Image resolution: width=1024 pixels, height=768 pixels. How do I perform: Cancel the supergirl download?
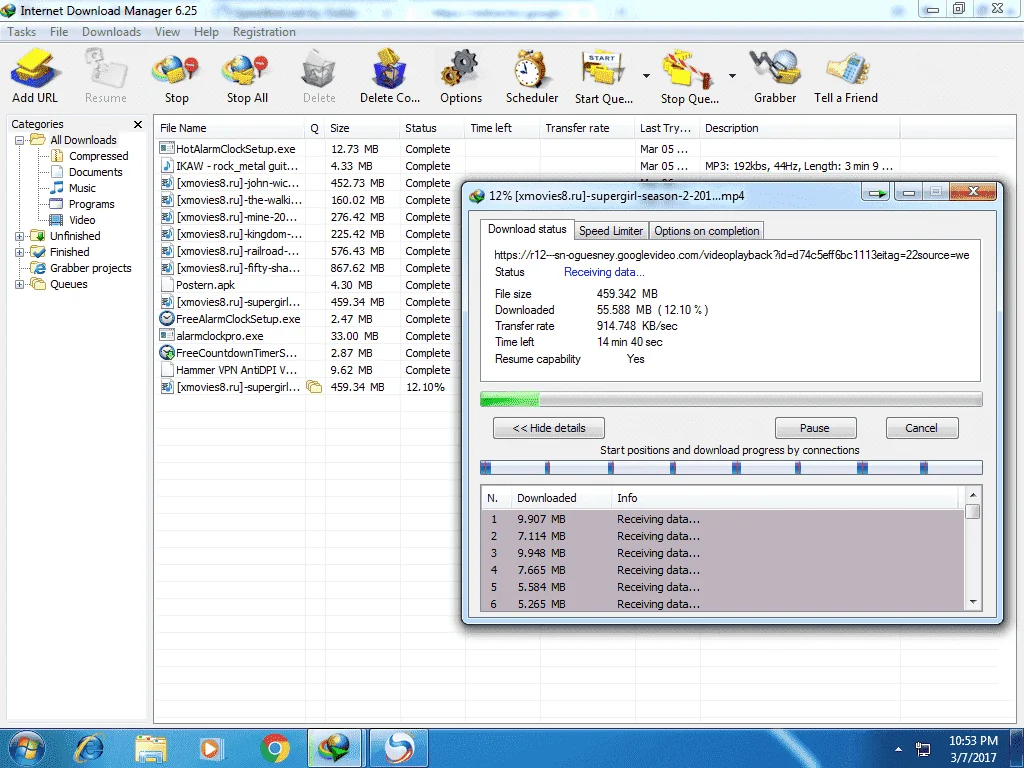click(x=921, y=428)
